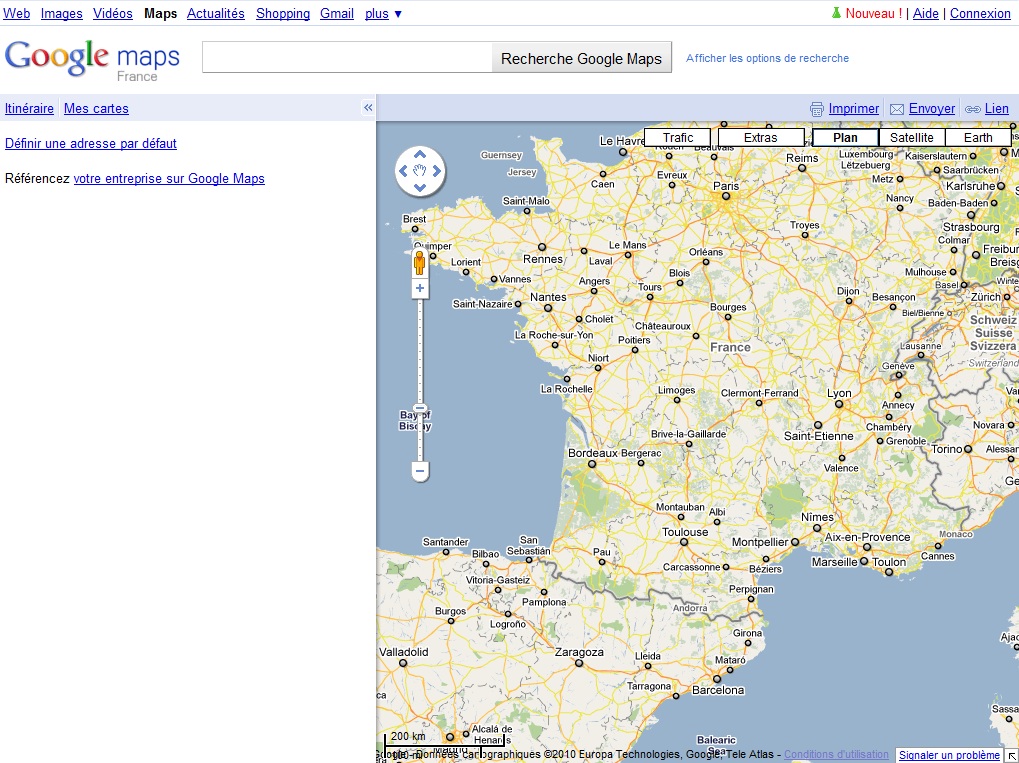This screenshot has height=763, width=1019.
Task: Open Actualités in the top navigation
Action: coord(216,13)
